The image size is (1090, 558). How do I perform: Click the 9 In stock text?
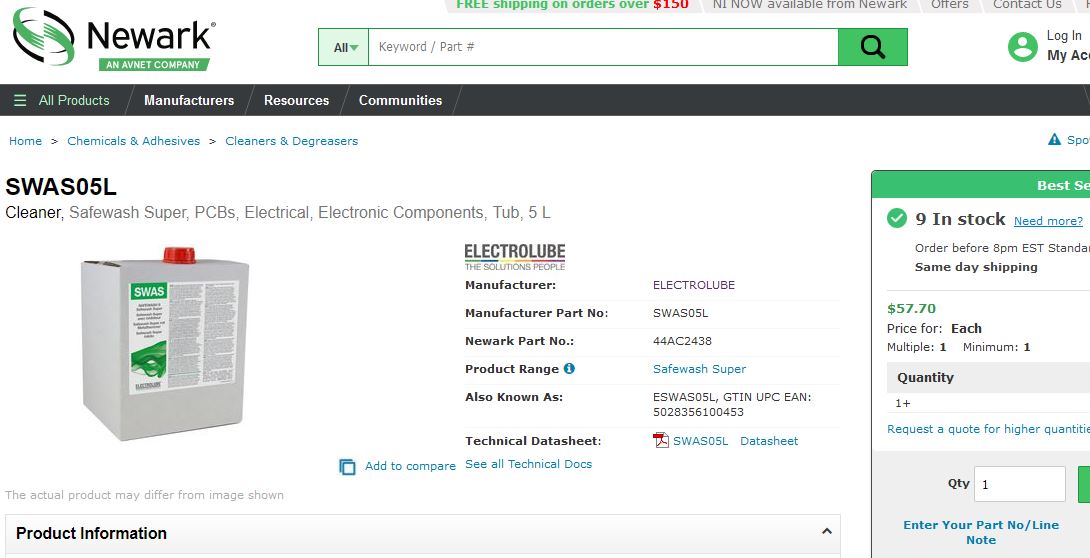(x=960, y=219)
